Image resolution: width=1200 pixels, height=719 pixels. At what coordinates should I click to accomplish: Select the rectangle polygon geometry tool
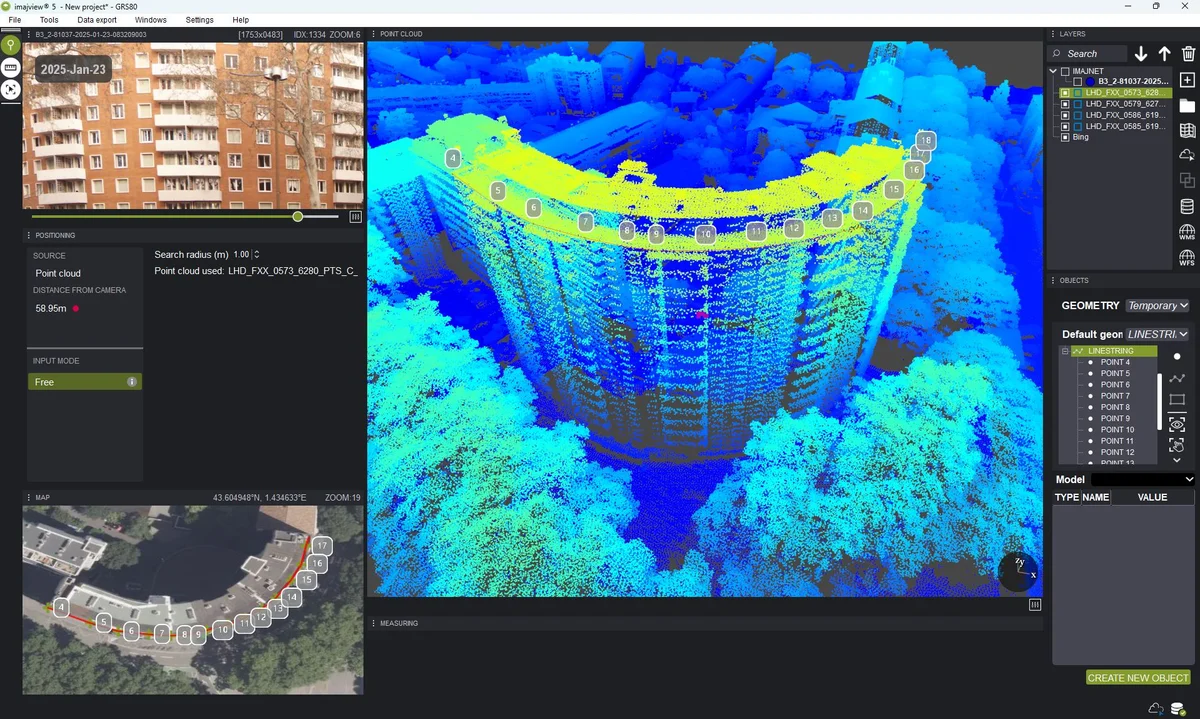coord(1177,400)
